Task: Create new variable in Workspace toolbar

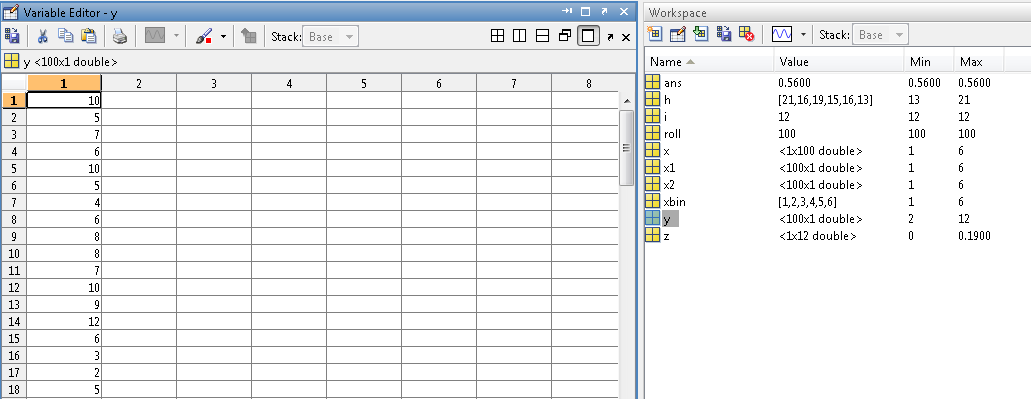Action: [x=654, y=34]
